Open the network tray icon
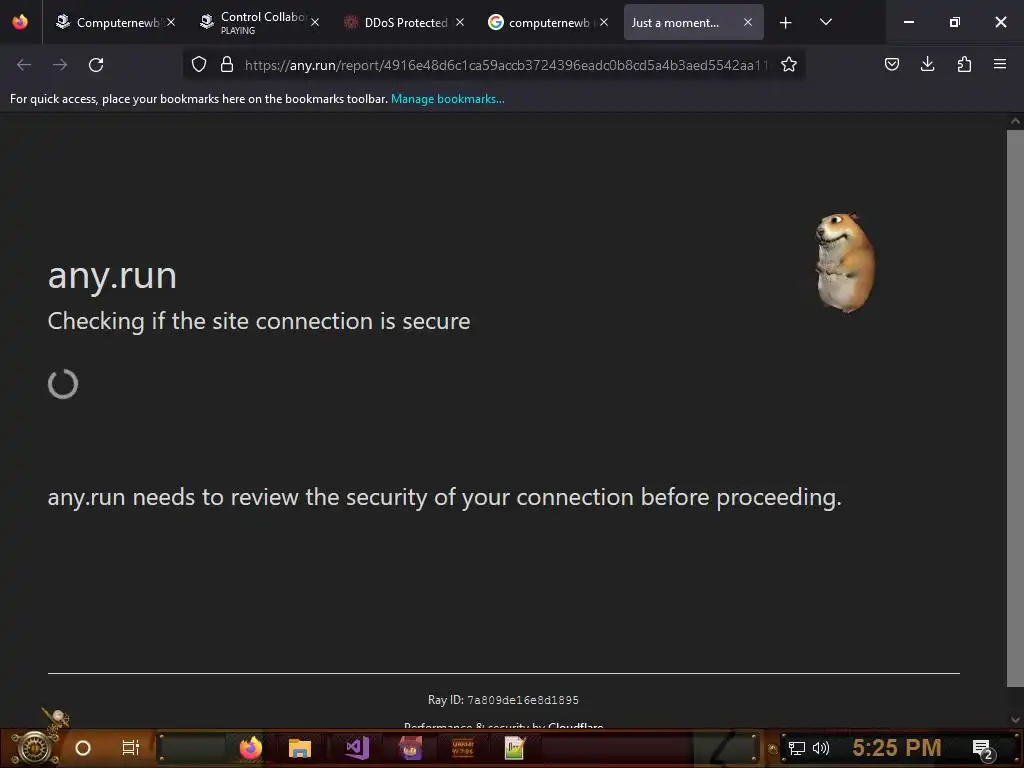 (797, 748)
